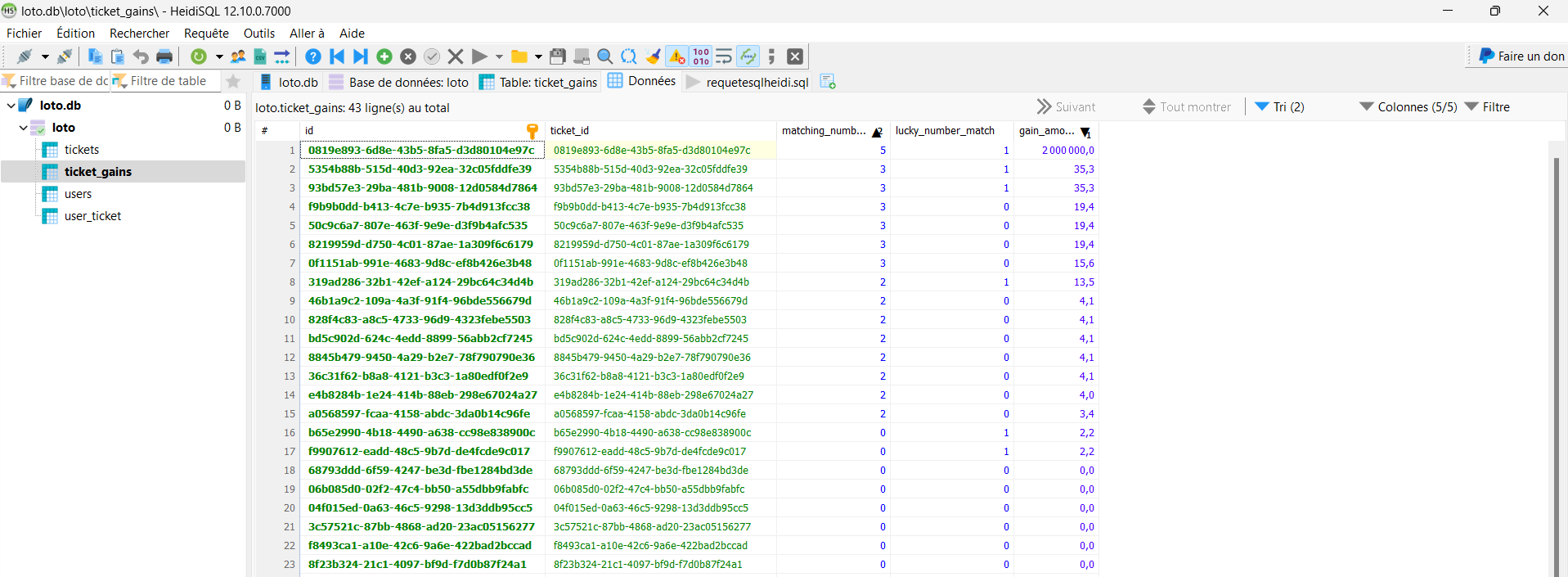The image size is (1568, 577).
Task: Open the Aller à menu
Action: (x=307, y=34)
